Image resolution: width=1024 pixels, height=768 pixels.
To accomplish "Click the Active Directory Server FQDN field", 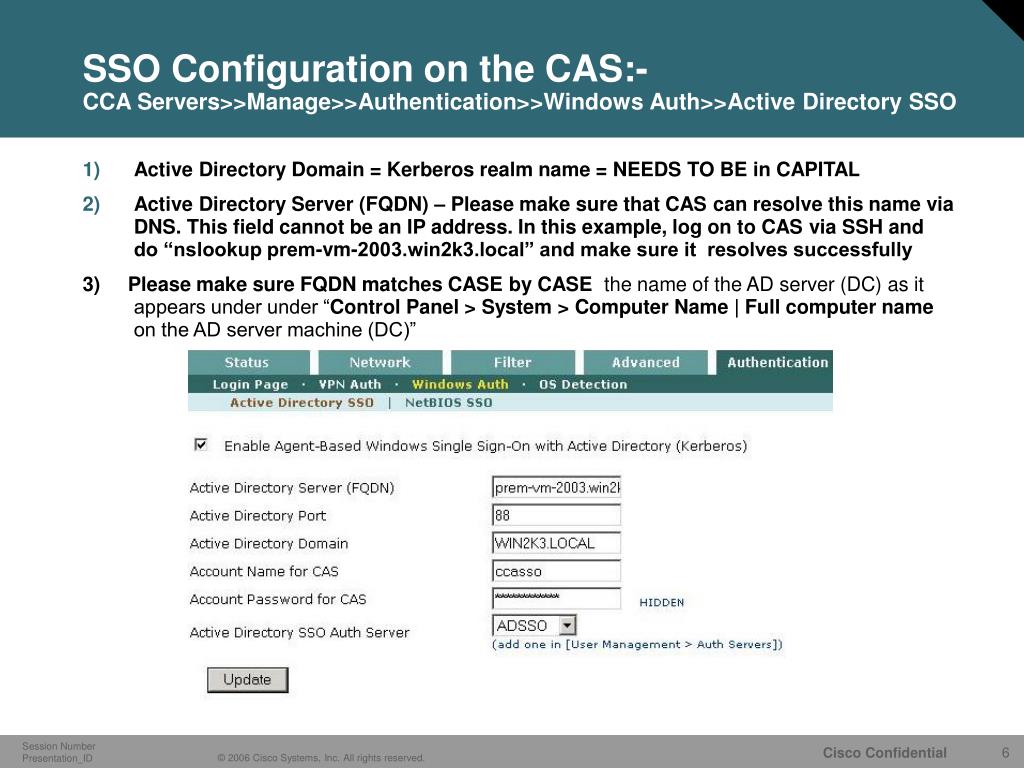I will pyautogui.click(x=556, y=487).
